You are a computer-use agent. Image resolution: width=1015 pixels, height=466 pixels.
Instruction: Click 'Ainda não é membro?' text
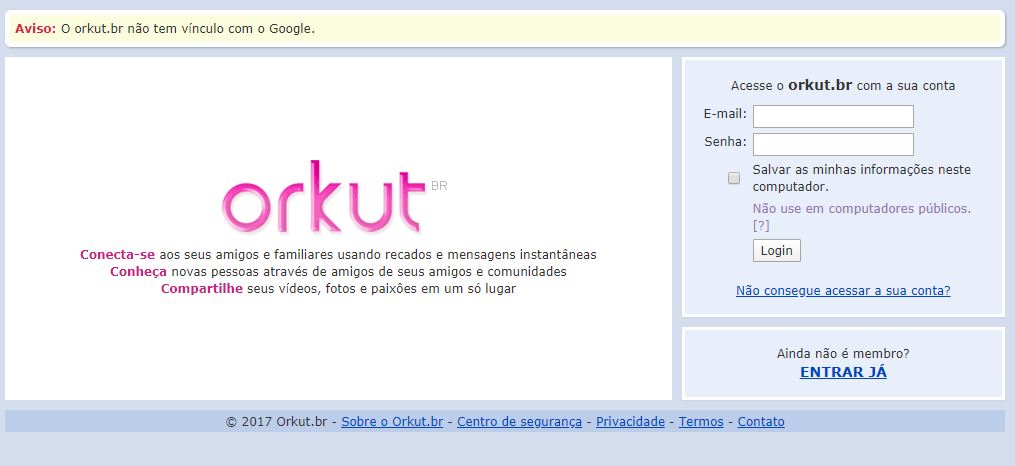coord(843,353)
